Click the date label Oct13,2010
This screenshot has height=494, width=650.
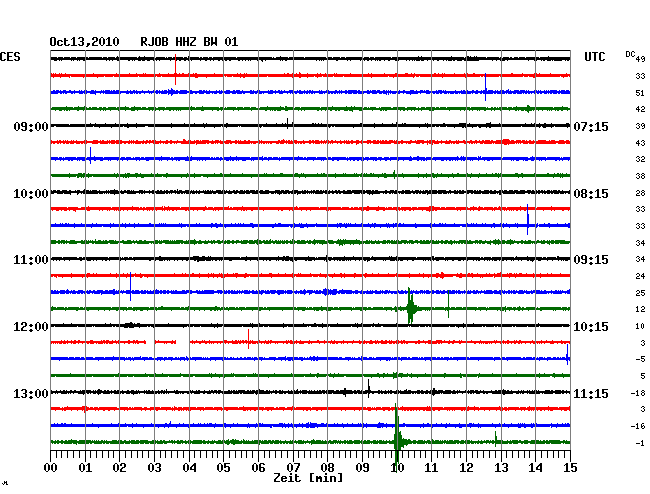84,42
